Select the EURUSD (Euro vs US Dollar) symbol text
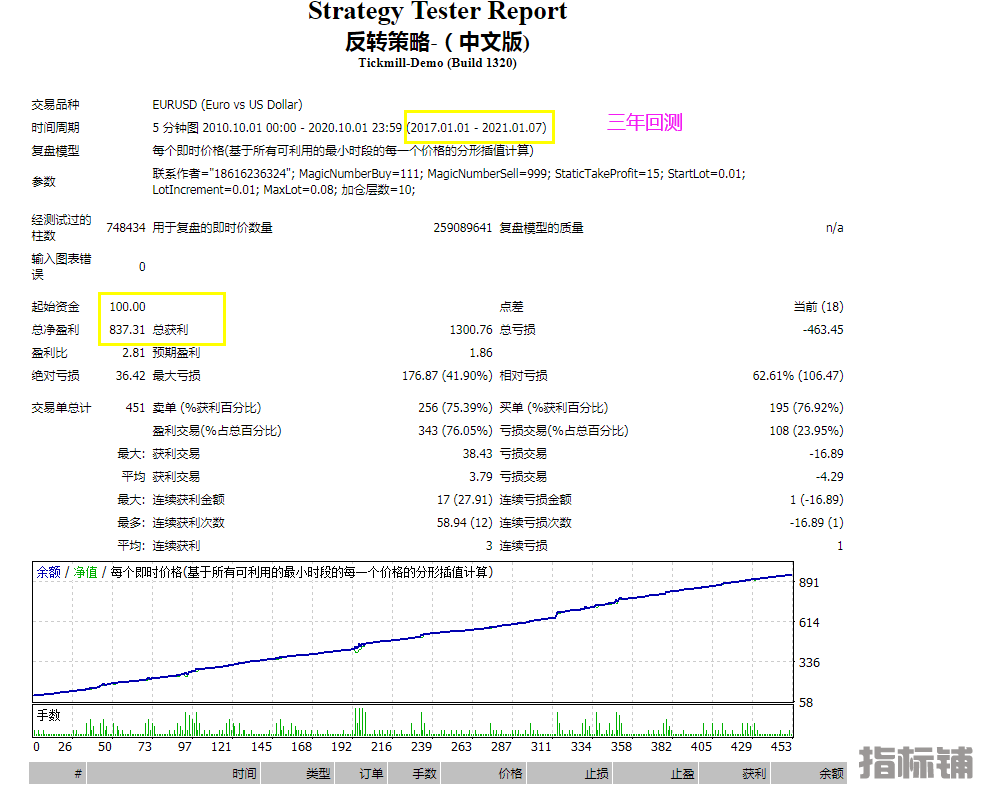Viewport: 987px width, 787px height. (x=227, y=105)
